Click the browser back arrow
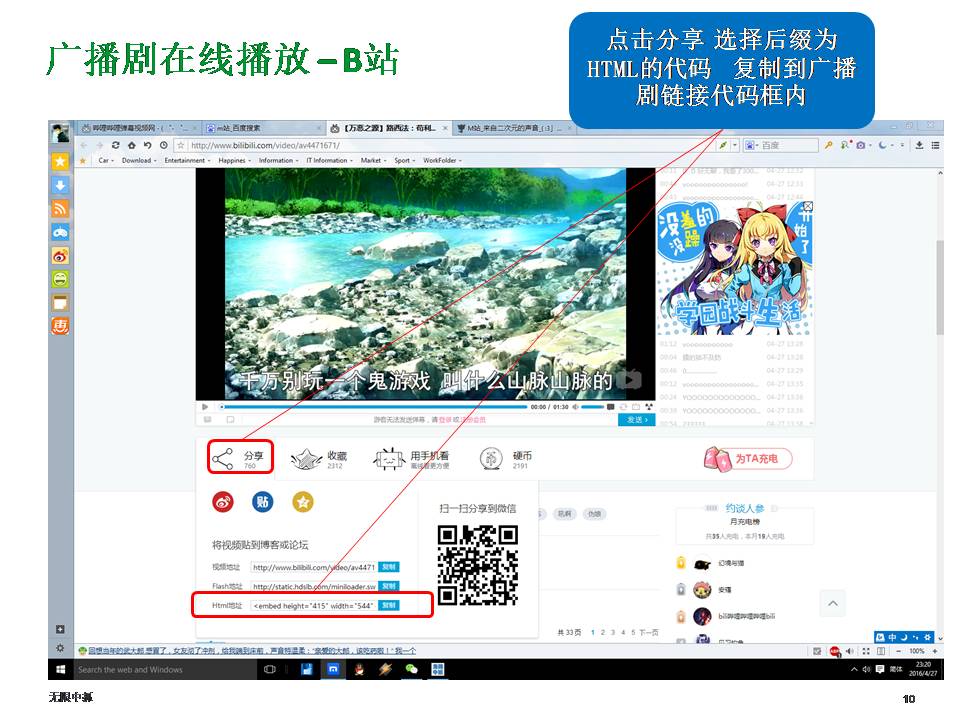 coord(84,145)
